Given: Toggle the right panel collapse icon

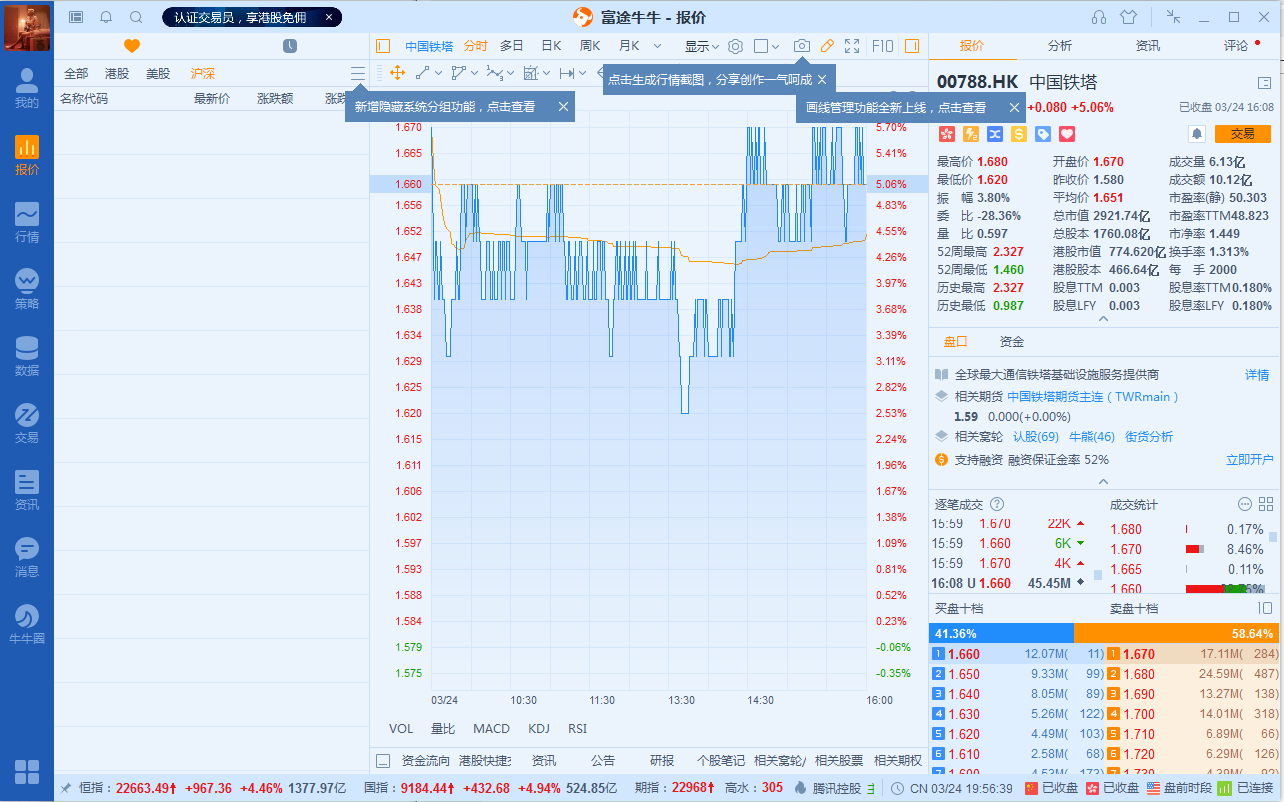Looking at the screenshot, I should (x=912, y=46).
